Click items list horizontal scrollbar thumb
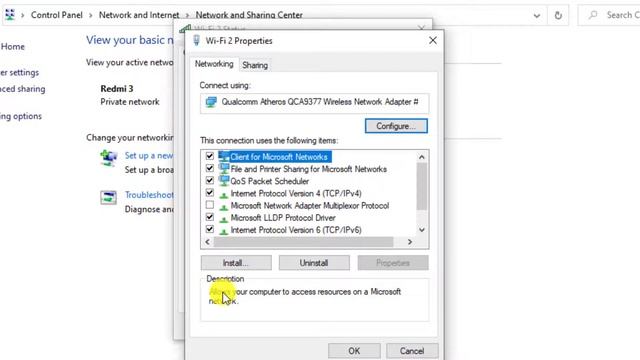 [303, 242]
